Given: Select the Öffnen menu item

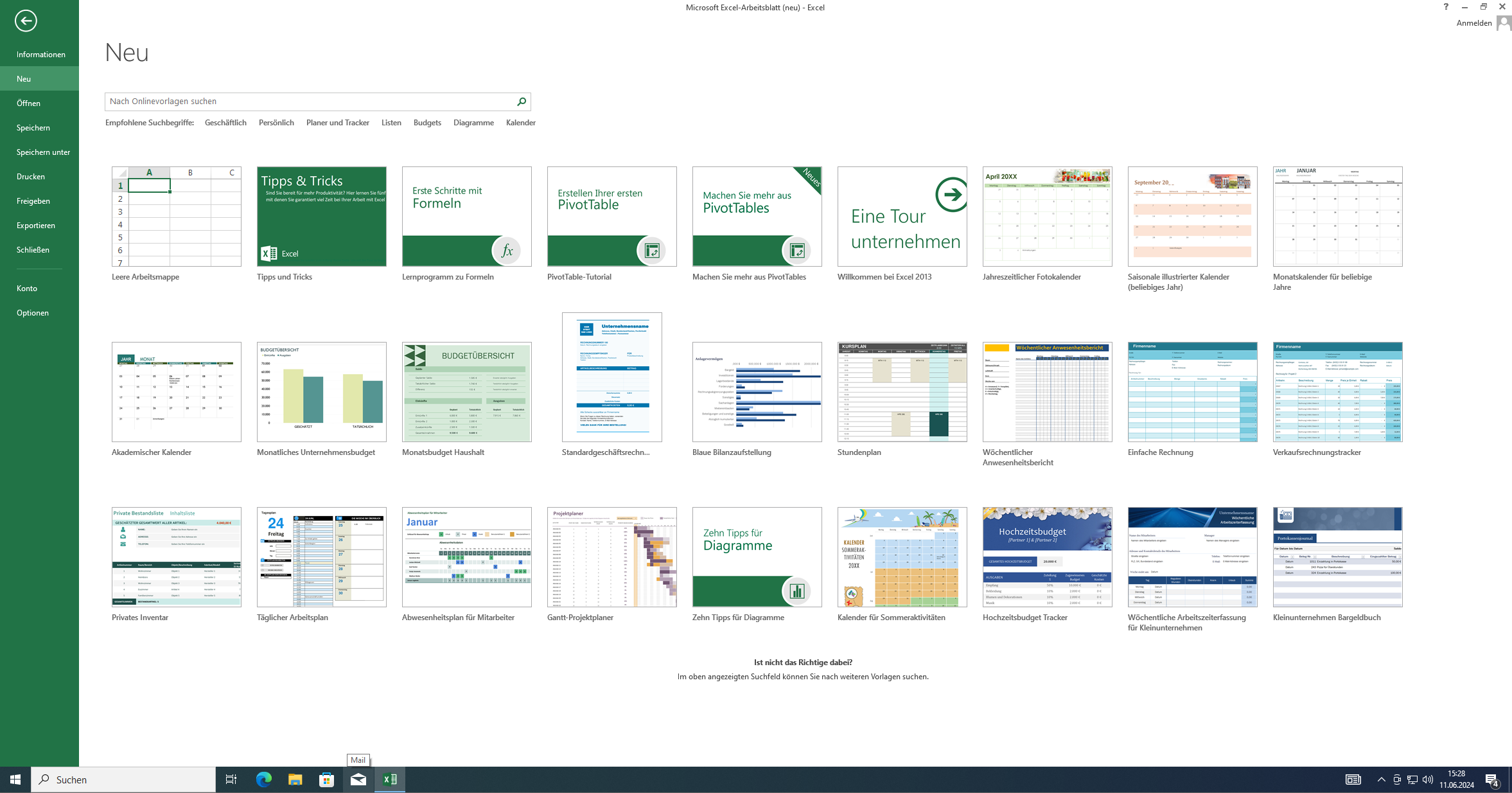Looking at the screenshot, I should tap(28, 103).
